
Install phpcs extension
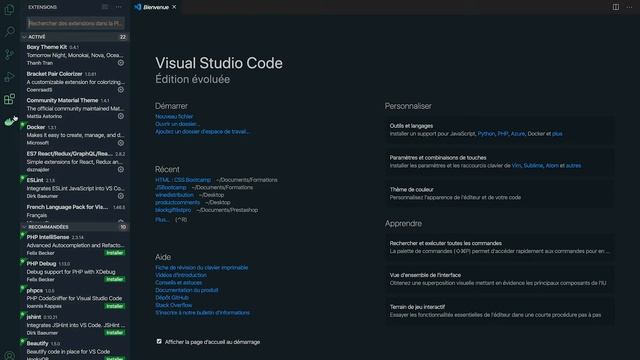point(114,306)
